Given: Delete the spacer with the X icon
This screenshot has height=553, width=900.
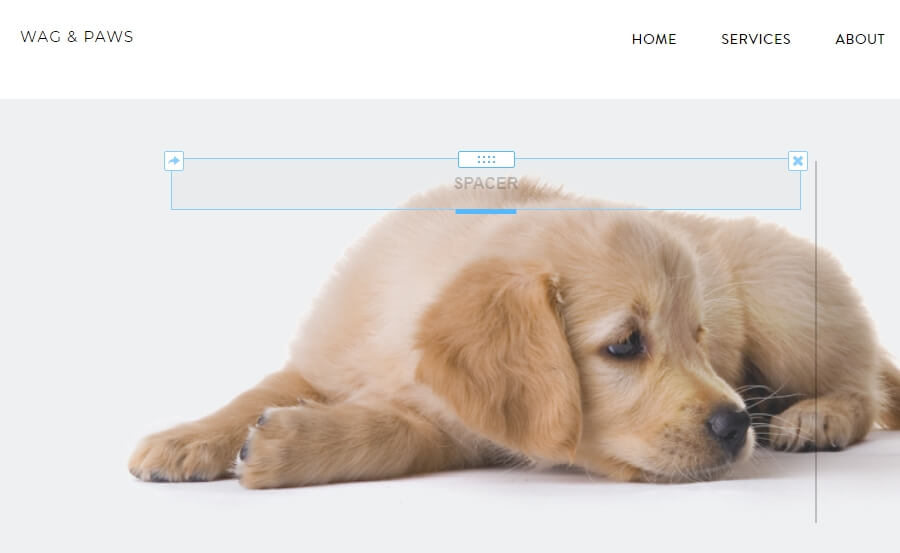Looking at the screenshot, I should point(798,161).
